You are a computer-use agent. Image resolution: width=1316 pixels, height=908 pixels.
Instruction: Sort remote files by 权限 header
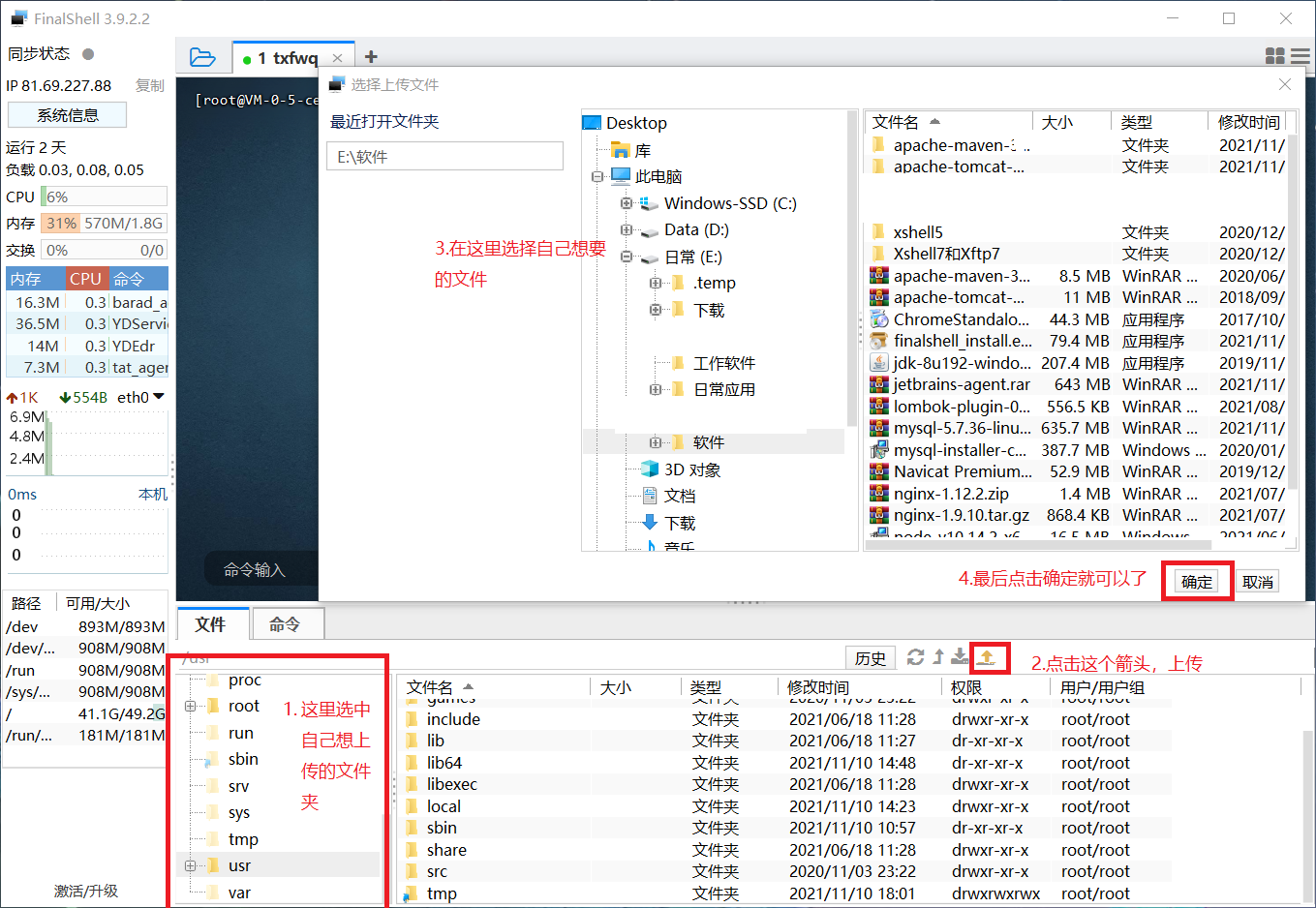click(995, 687)
